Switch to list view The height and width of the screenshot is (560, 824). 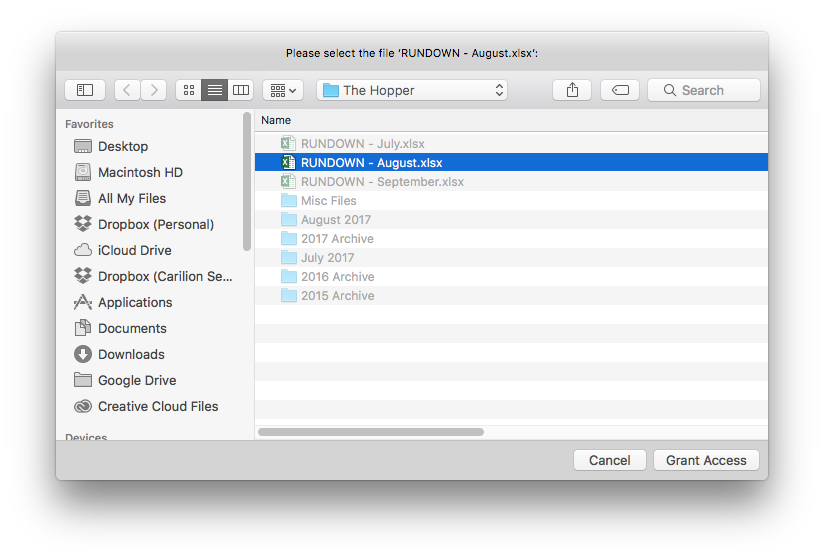[214, 90]
